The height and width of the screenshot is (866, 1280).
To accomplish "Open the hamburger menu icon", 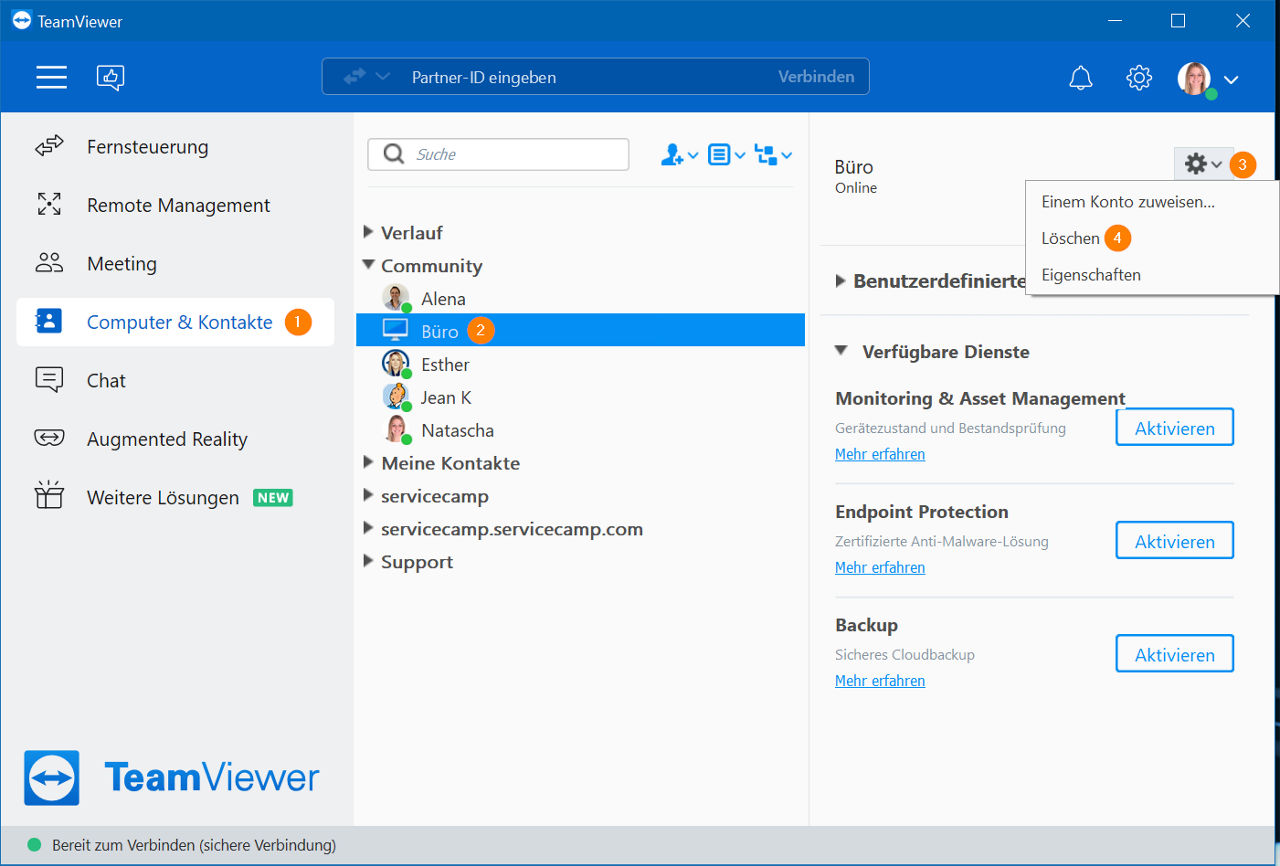I will pyautogui.click(x=51, y=77).
